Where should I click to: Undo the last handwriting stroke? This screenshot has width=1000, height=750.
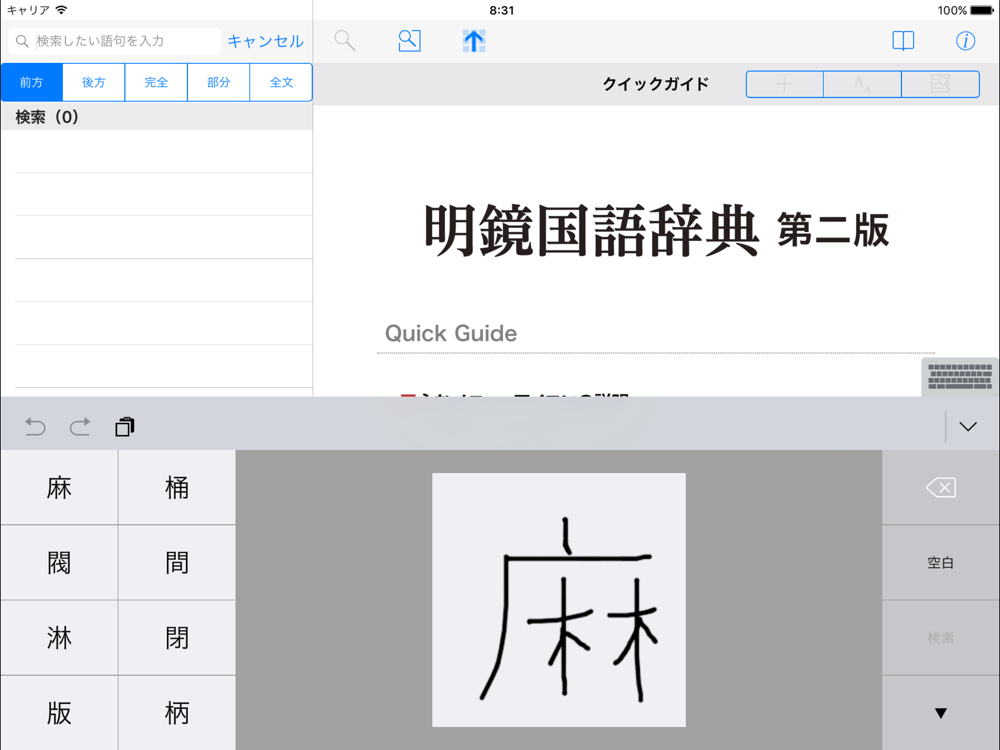[x=35, y=427]
